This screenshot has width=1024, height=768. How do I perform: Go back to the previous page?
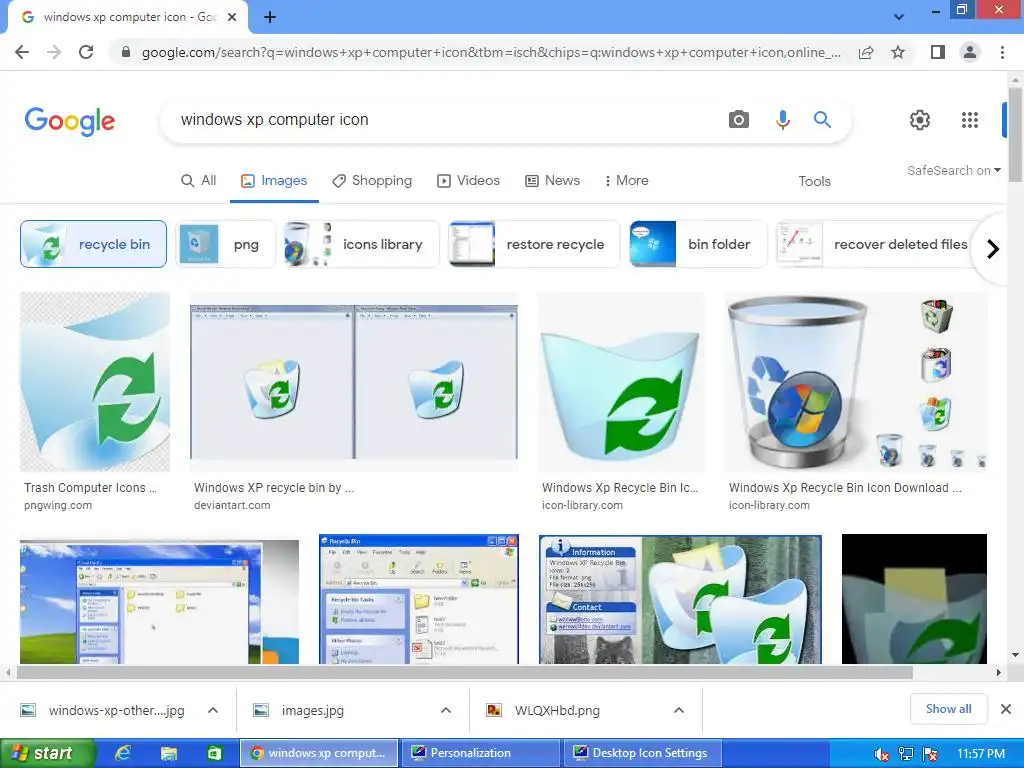(22, 52)
